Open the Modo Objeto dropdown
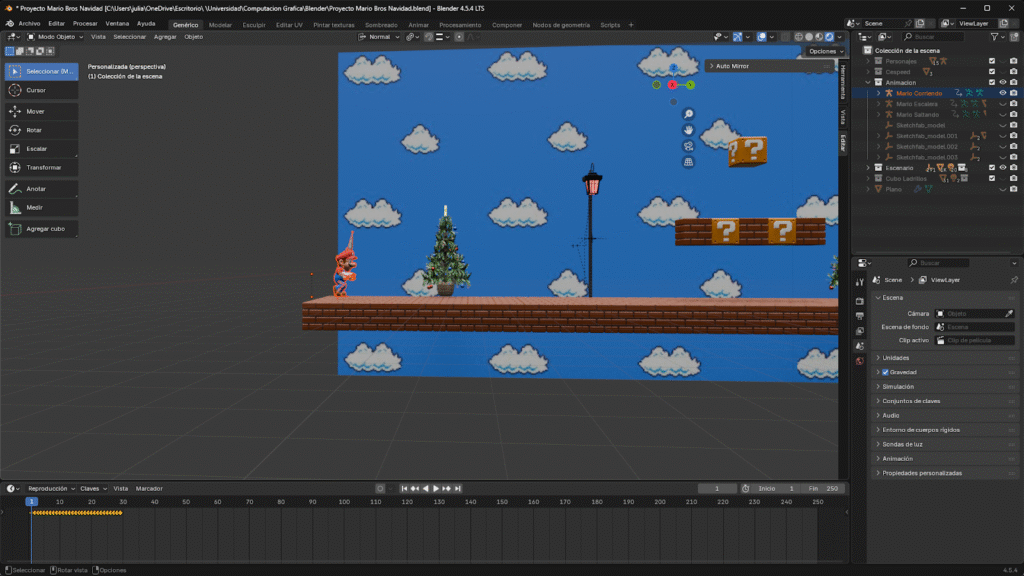Viewport: 1024px width, 576px height. click(x=56, y=36)
